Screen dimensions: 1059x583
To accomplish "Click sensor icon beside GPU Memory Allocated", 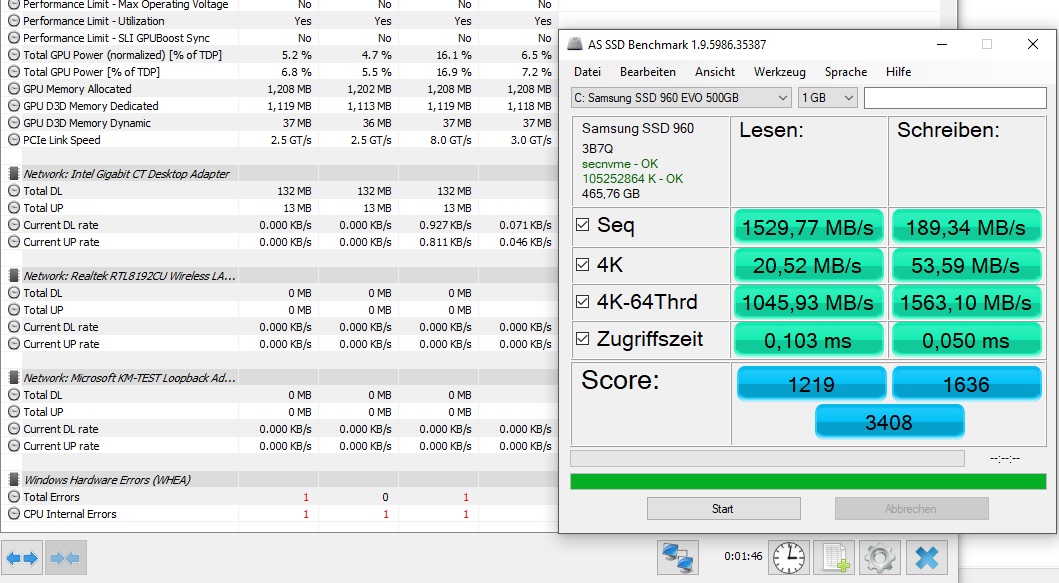I will 14,88.
